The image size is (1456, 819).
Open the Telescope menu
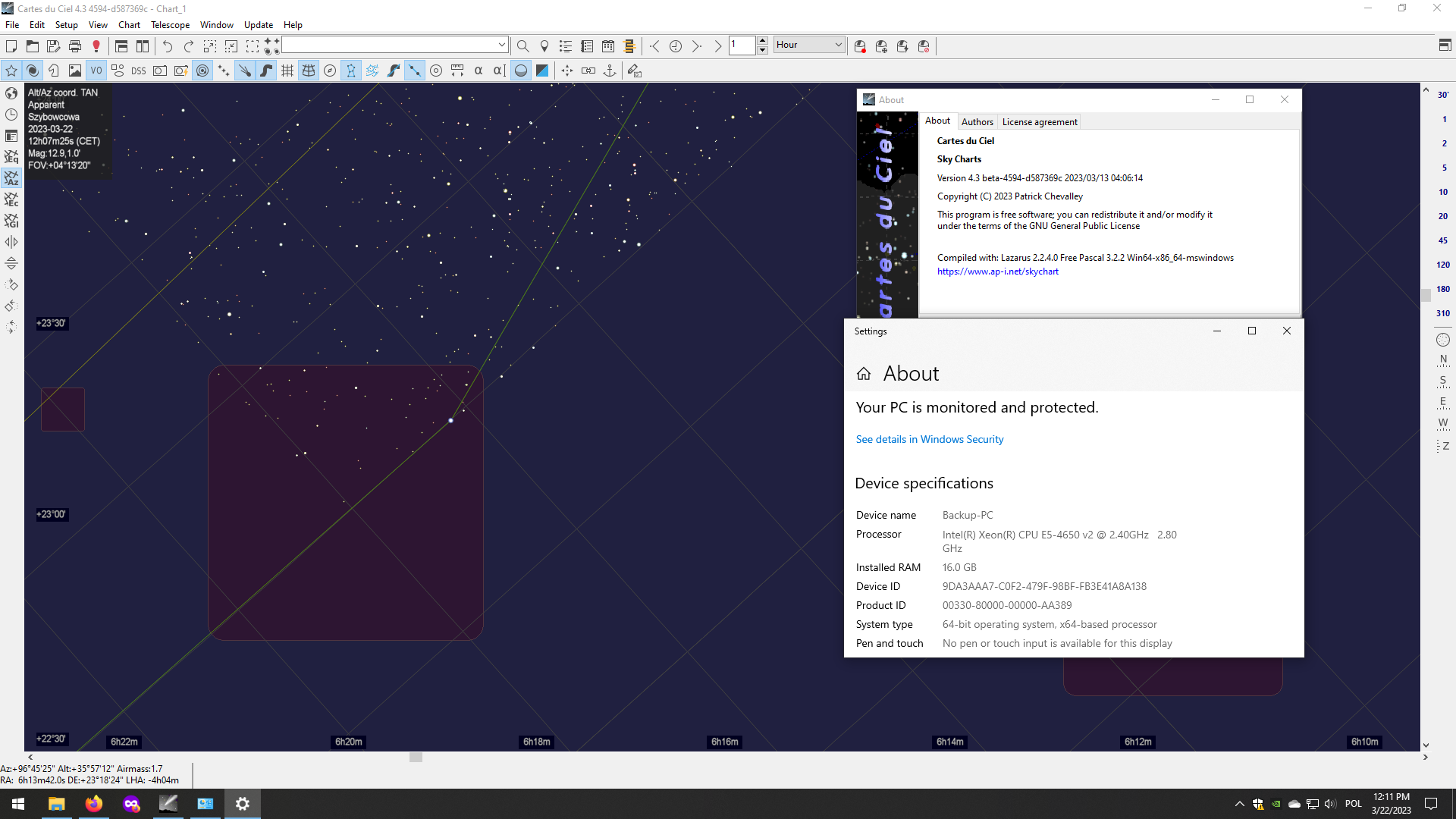[171, 25]
